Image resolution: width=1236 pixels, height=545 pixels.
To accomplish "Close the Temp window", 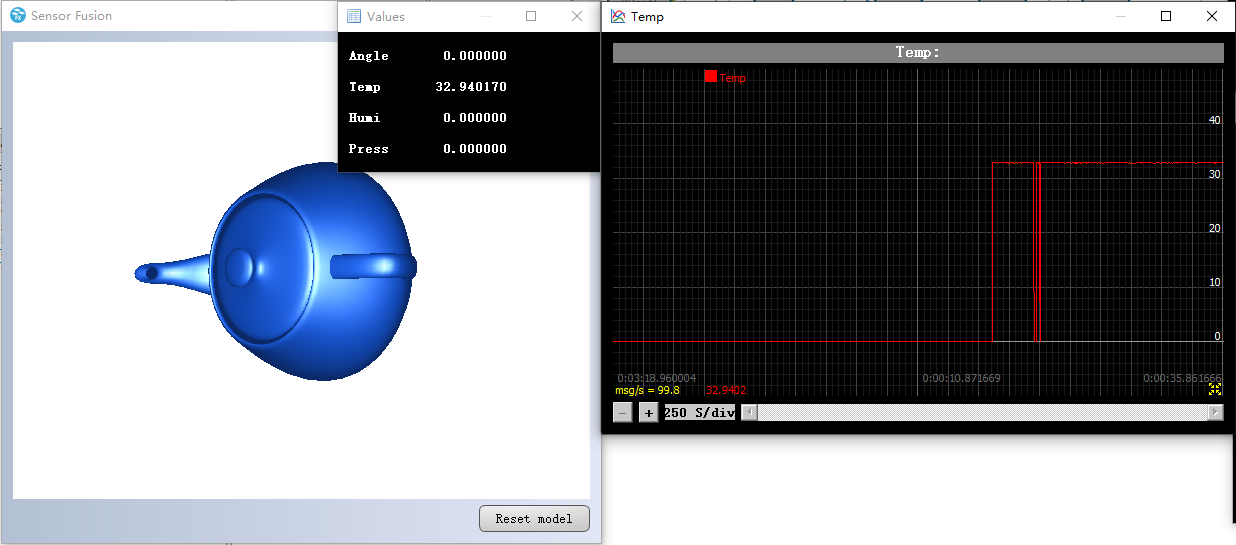I will click(x=1212, y=16).
